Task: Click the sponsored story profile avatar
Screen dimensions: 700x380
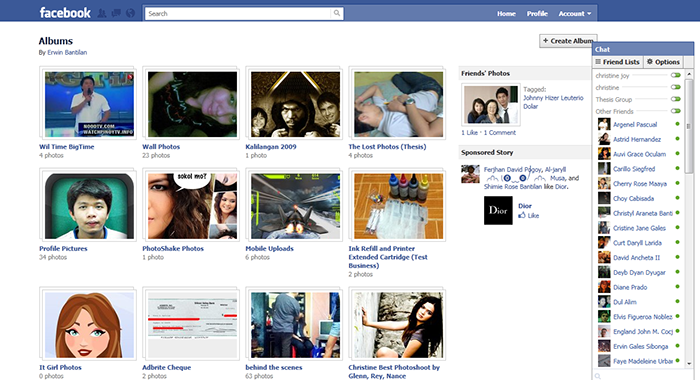Action: 470,174
